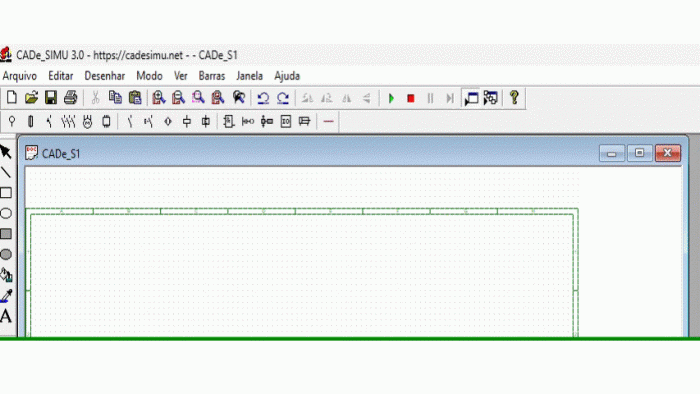The width and height of the screenshot is (700, 394).
Task: Undo the last action
Action: point(263,98)
